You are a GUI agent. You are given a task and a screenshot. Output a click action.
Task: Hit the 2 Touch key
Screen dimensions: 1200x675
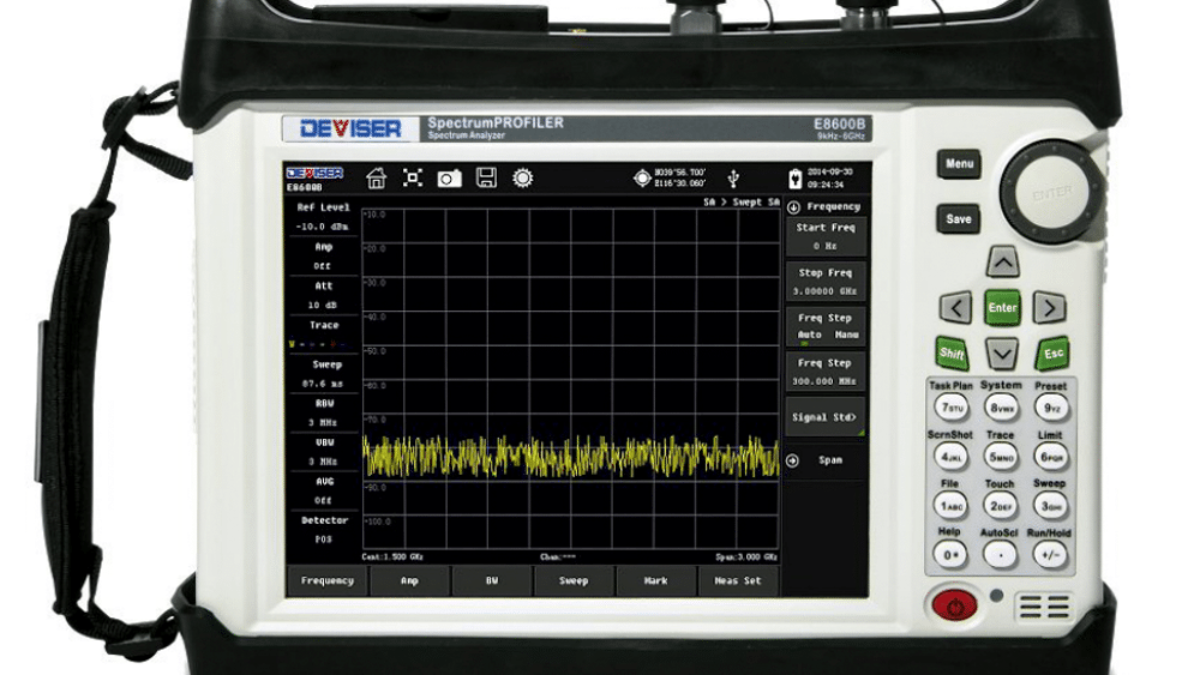[x=1000, y=506]
